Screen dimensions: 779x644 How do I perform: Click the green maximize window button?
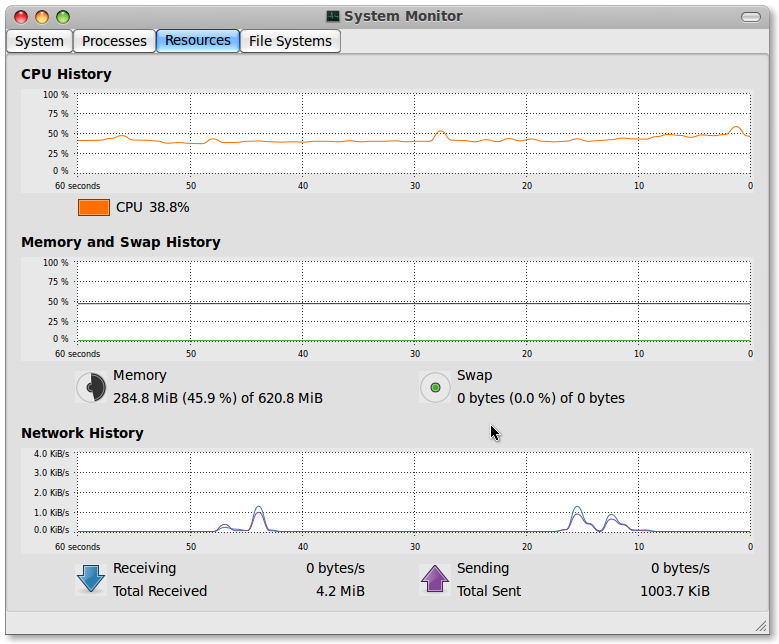[x=63, y=17]
